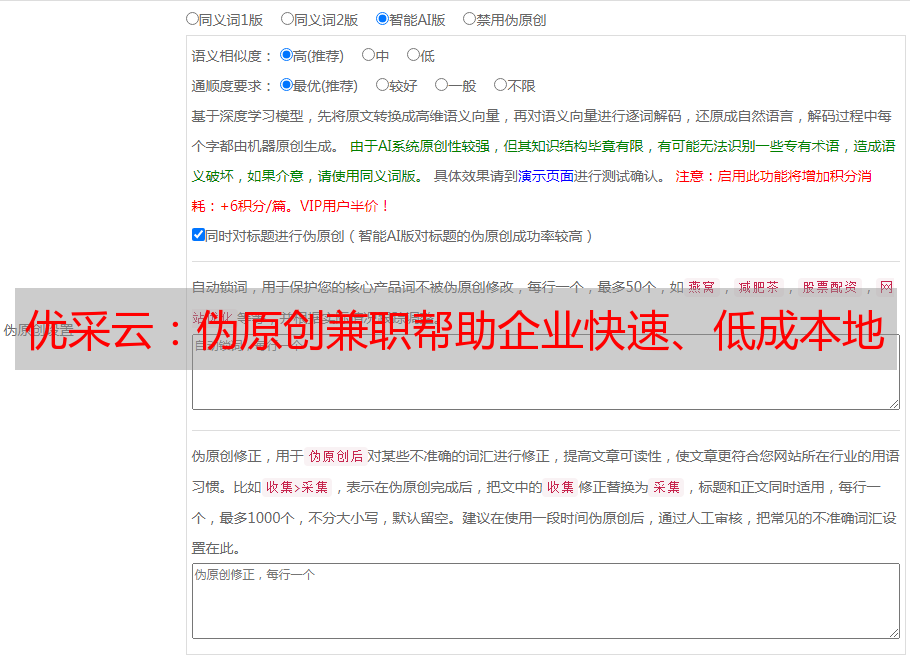This screenshot has height=658, width=911.
Task: Select the 同义词1版 radio option
Action: tap(192, 19)
